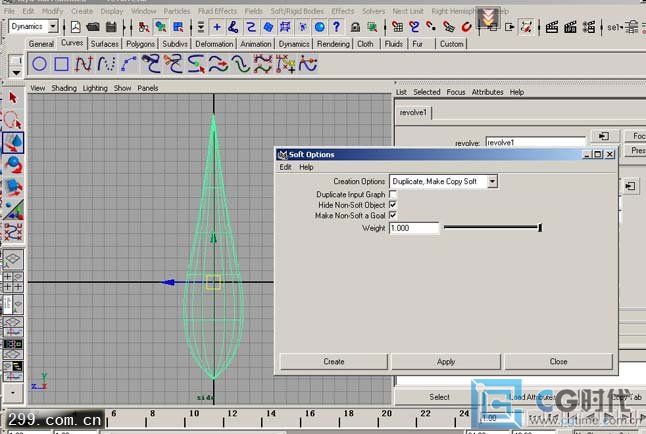Pick the CV Curve tool on the shelf

coord(83,64)
